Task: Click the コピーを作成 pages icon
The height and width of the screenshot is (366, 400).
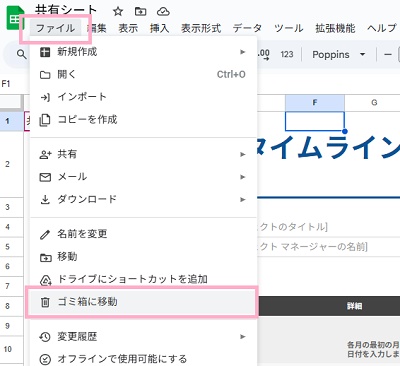Action: 45,120
